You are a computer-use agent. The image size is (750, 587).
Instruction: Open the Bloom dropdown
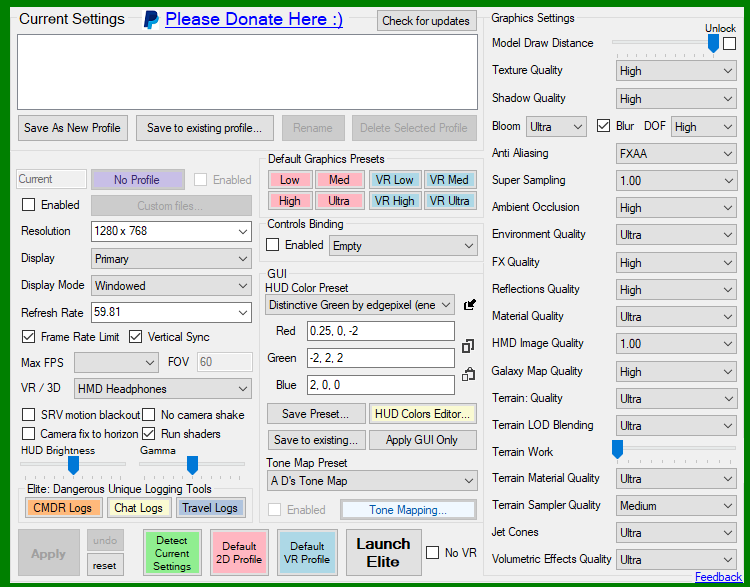556,127
